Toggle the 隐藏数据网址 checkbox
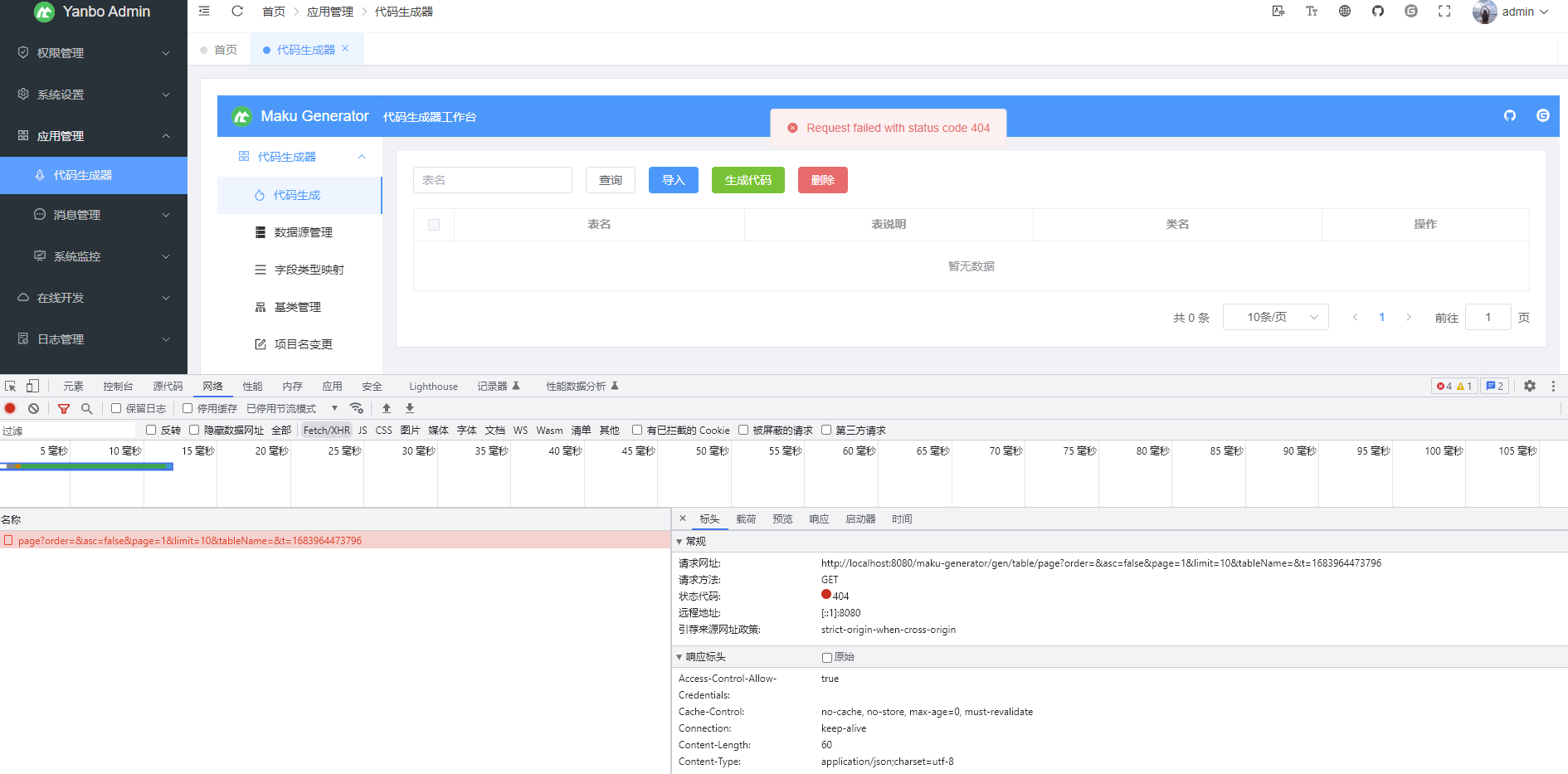 coord(194,430)
